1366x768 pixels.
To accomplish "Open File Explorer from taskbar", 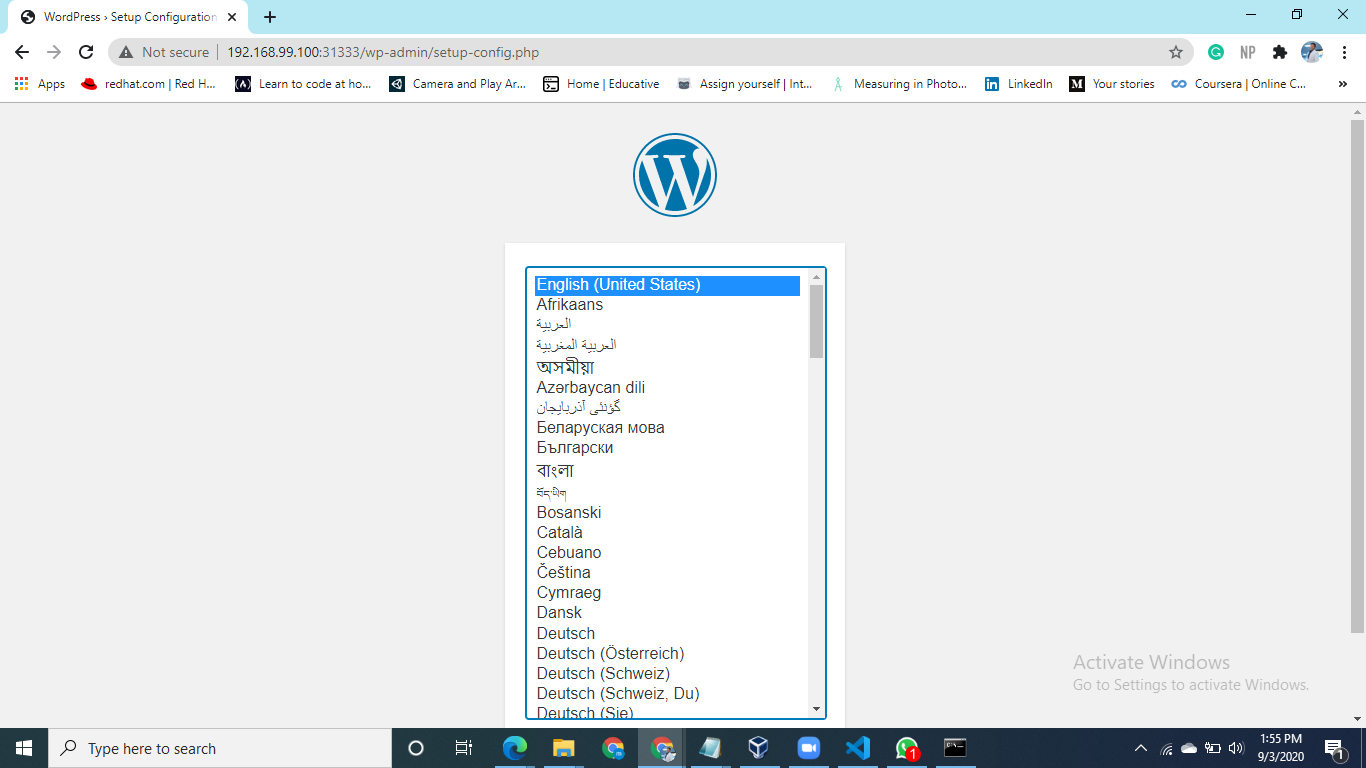I will coord(564,748).
